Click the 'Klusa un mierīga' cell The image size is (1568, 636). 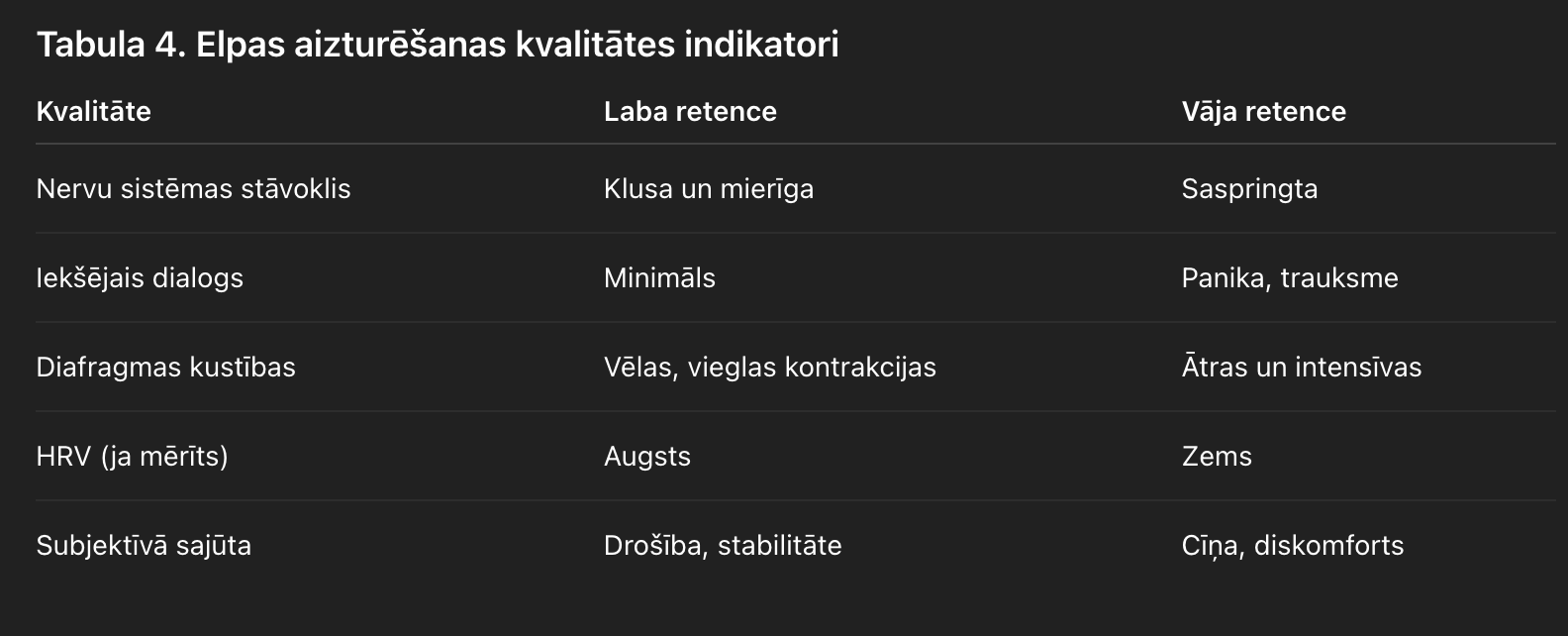point(709,188)
